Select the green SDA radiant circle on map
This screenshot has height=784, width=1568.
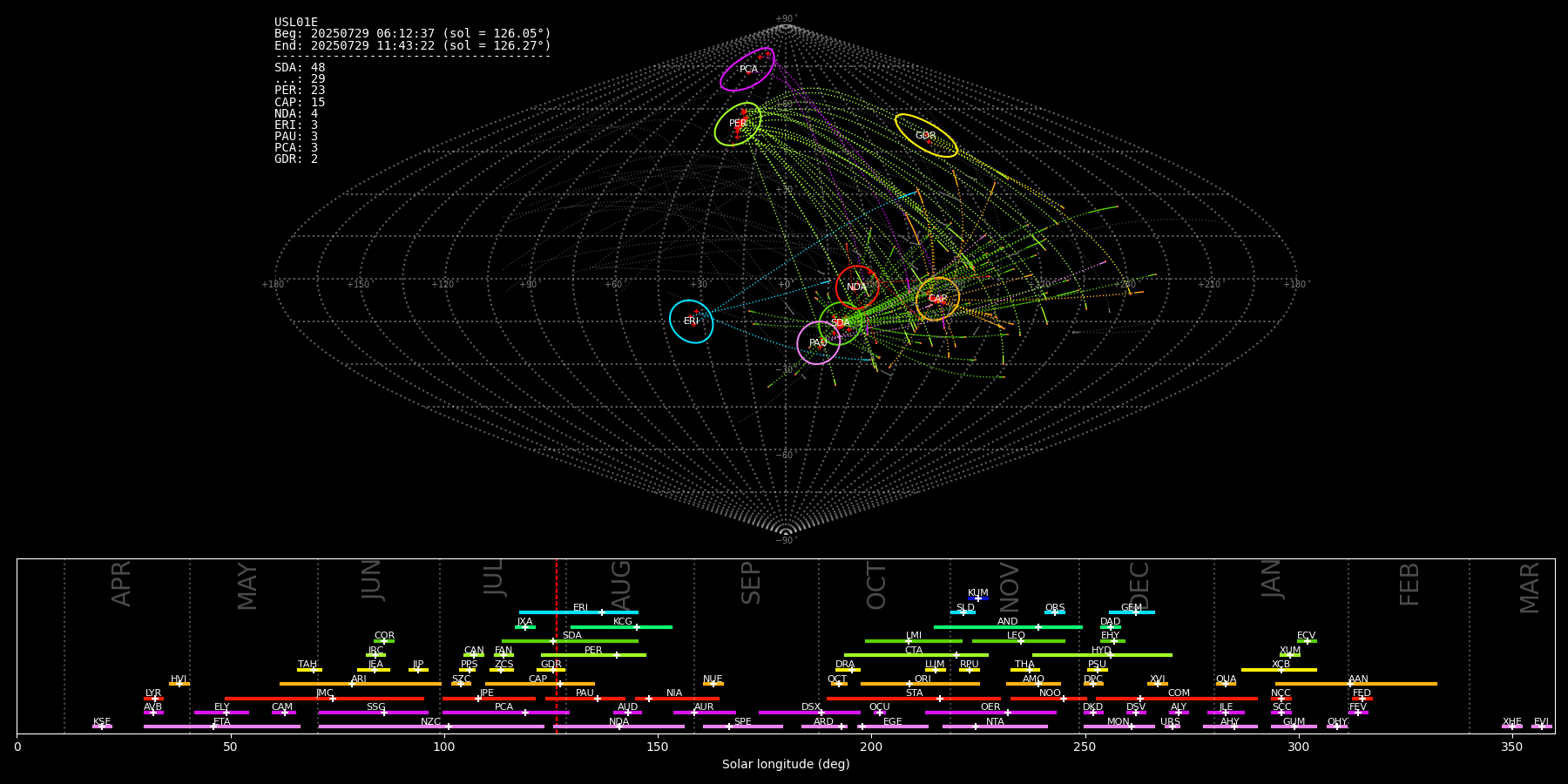click(841, 323)
